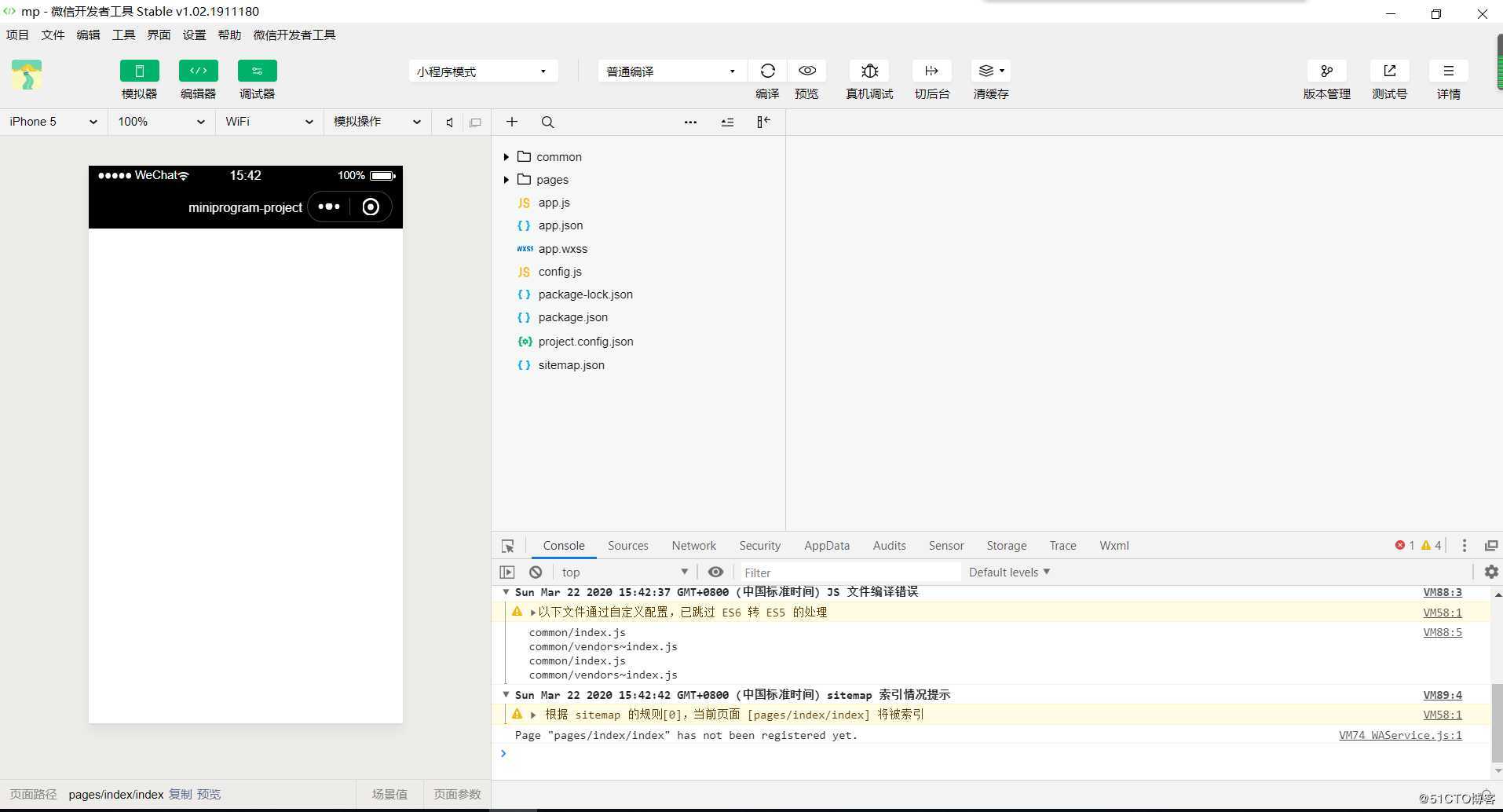Screen dimensions: 1503x812
Task: Open 版本管理 version control
Action: click(1326, 71)
